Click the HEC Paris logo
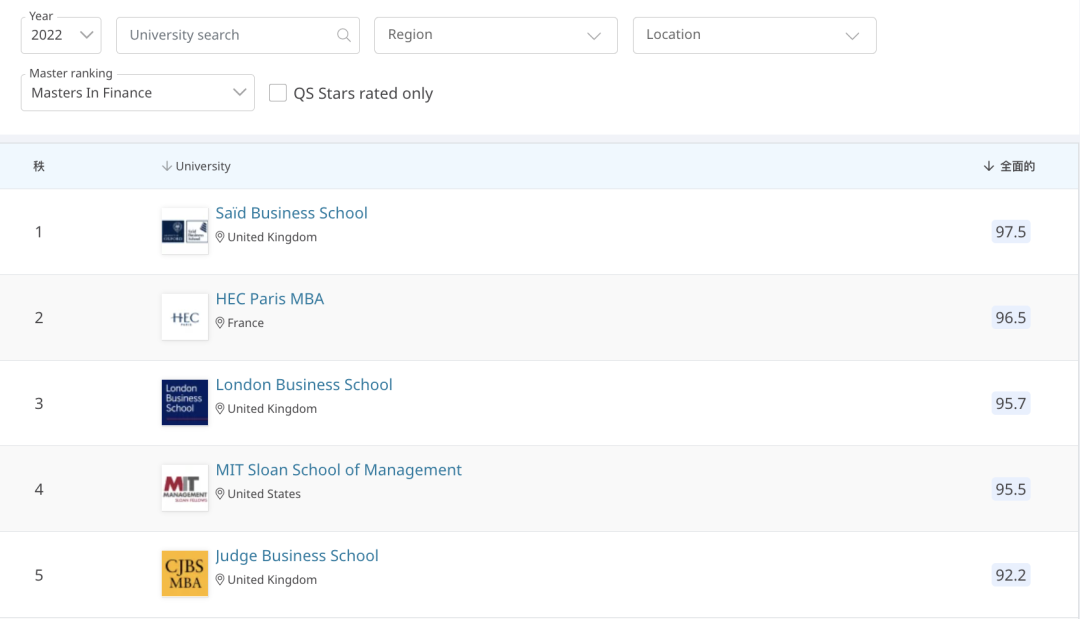The width and height of the screenshot is (1080, 619). tap(185, 317)
